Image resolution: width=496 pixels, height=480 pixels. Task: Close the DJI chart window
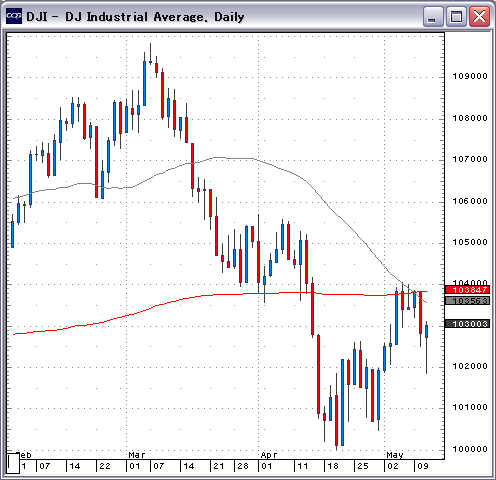pos(479,16)
